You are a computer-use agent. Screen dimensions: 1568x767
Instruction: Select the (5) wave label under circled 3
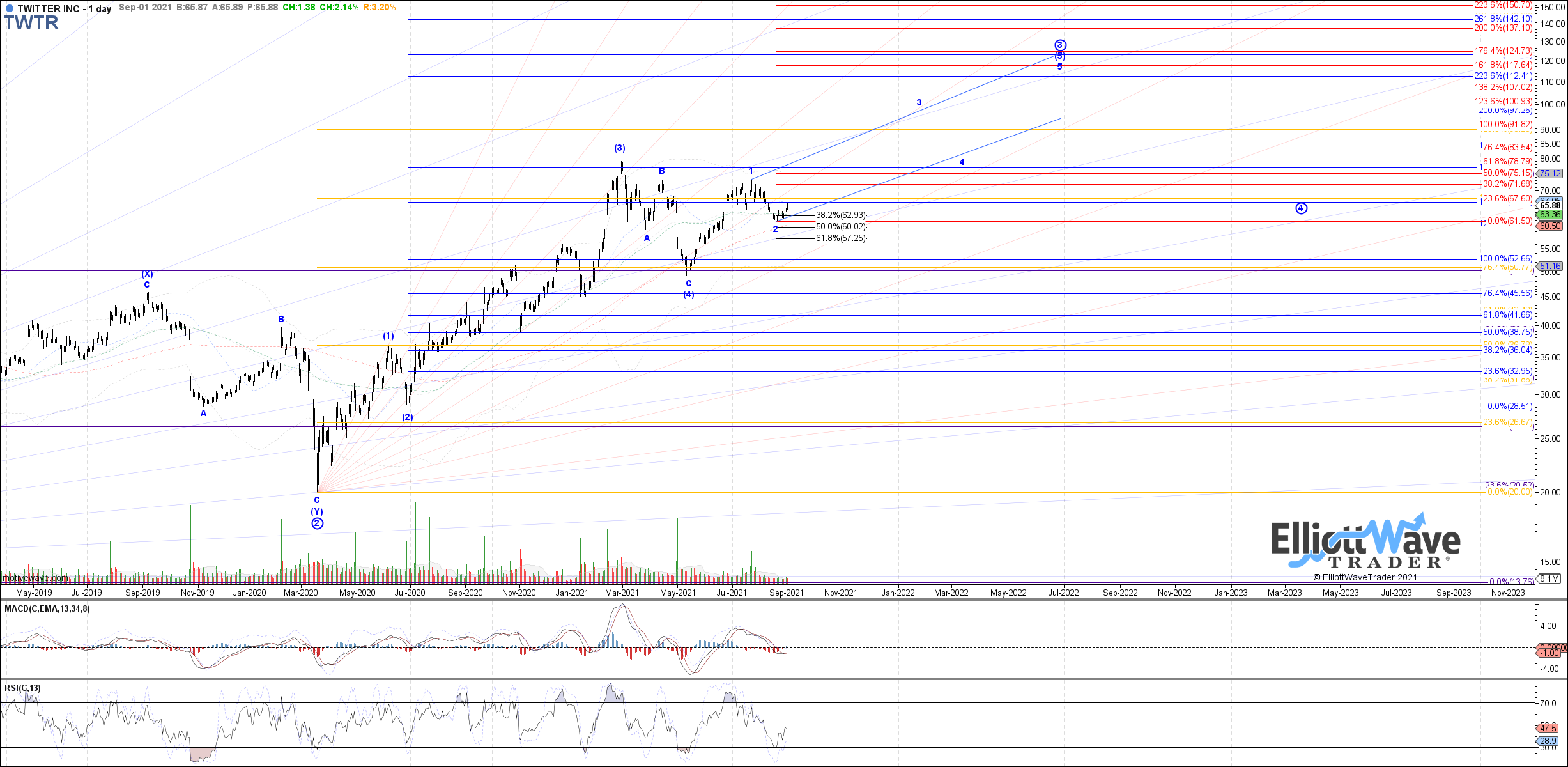coord(1060,56)
